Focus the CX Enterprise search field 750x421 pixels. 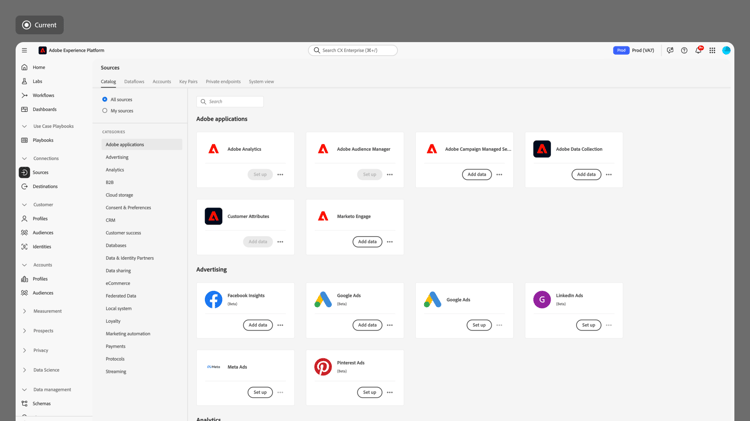click(353, 50)
